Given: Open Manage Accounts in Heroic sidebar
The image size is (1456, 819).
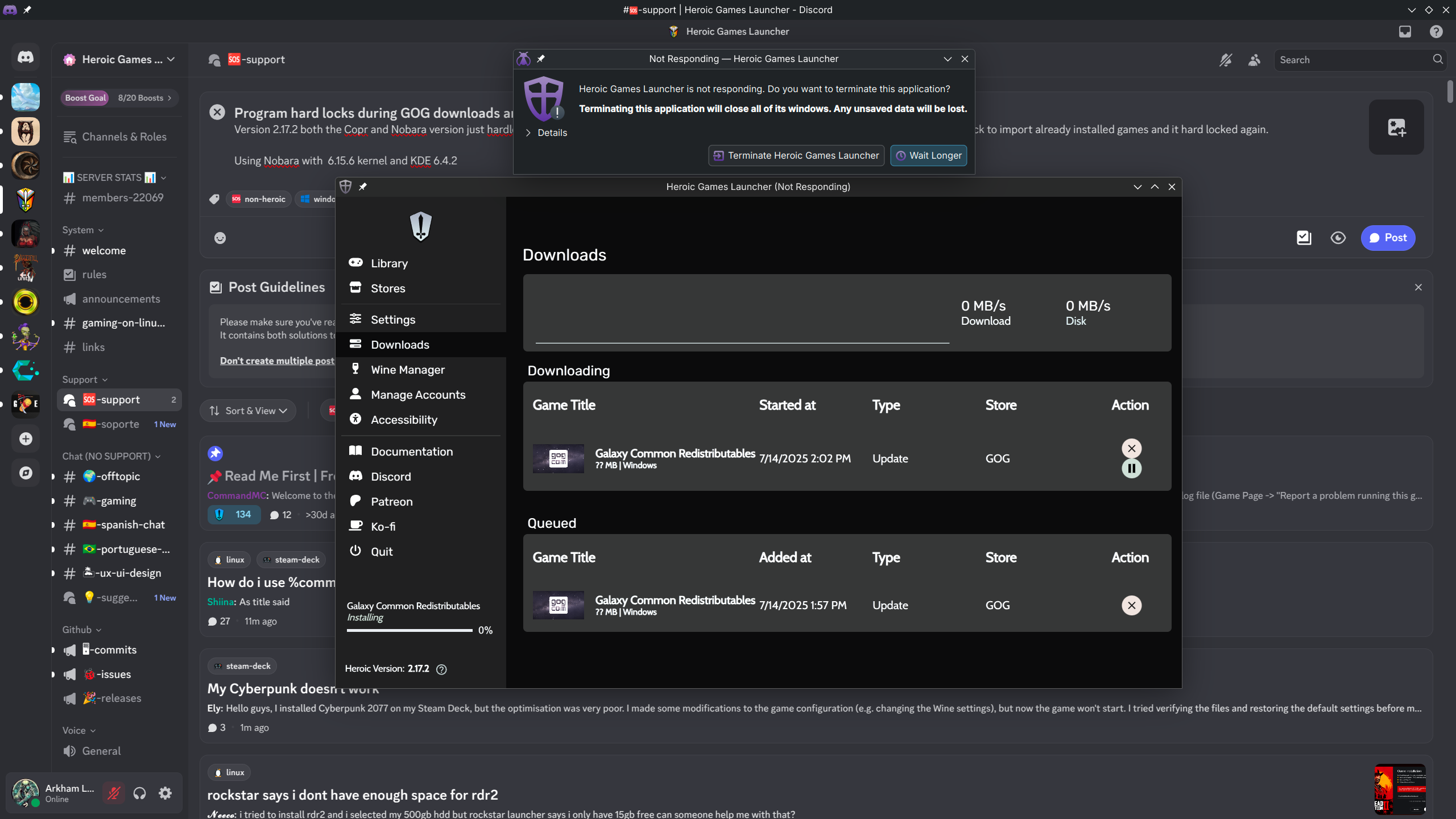Looking at the screenshot, I should tap(421, 395).
